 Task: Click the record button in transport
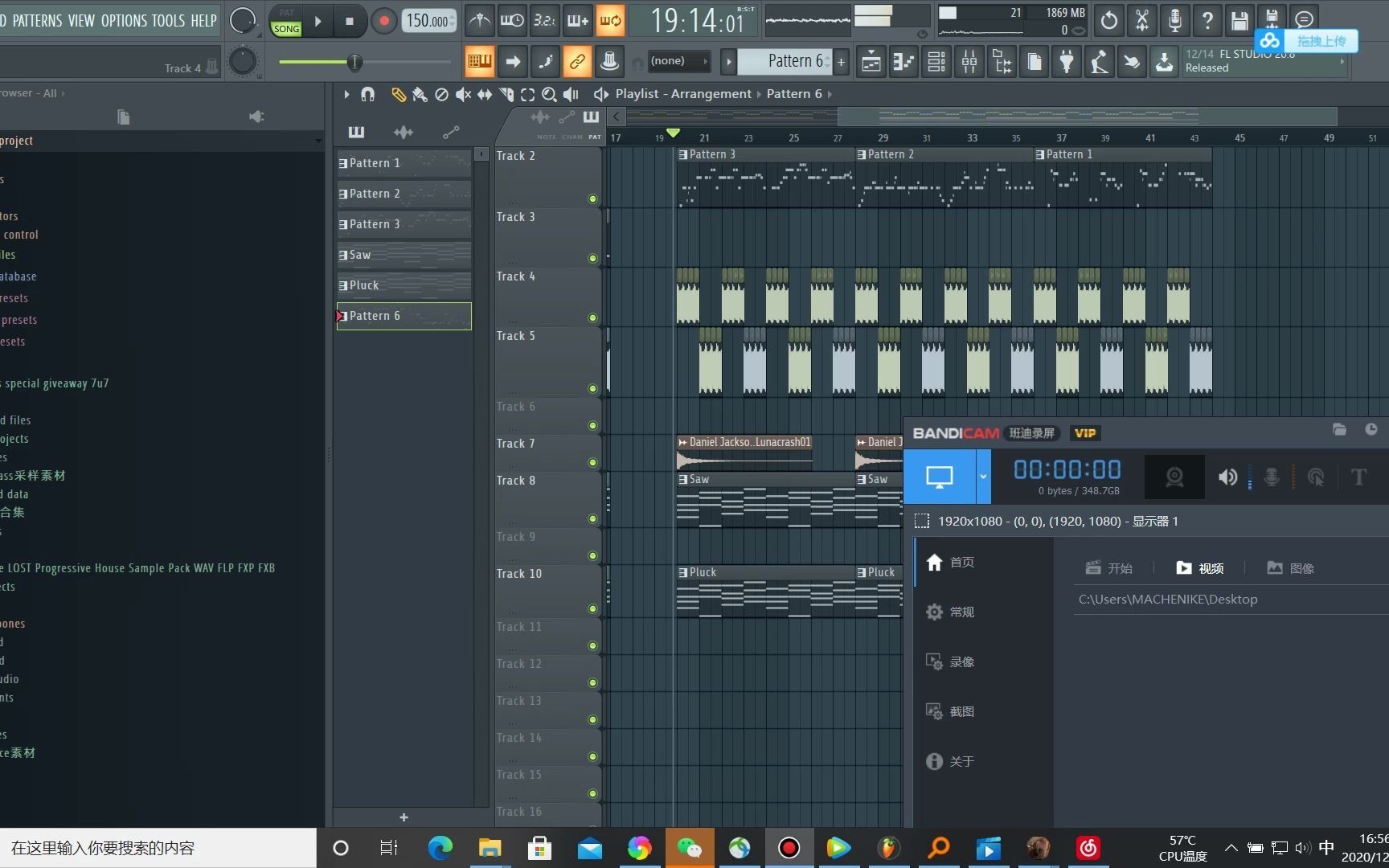[x=383, y=21]
